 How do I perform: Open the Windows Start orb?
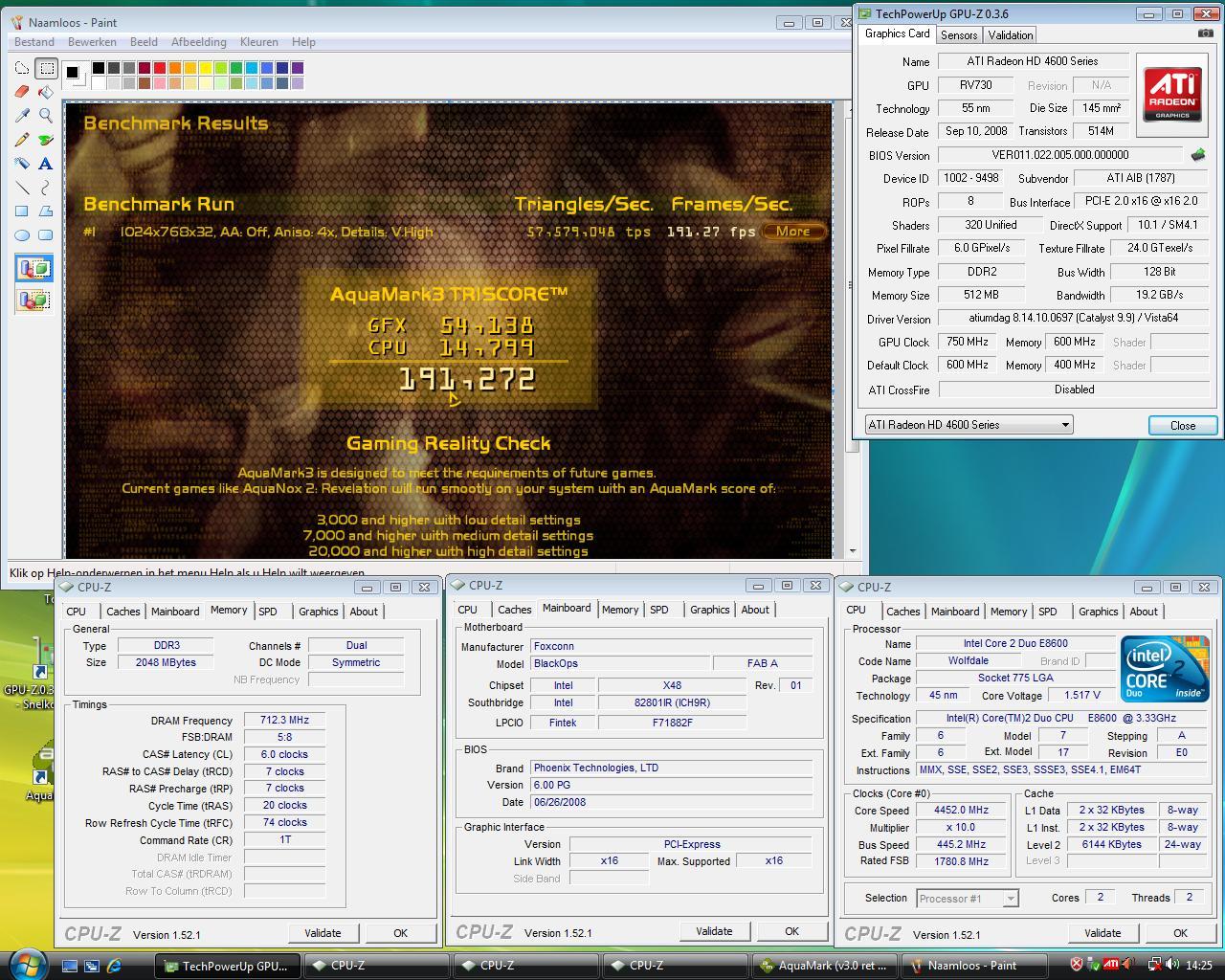[x=27, y=963]
